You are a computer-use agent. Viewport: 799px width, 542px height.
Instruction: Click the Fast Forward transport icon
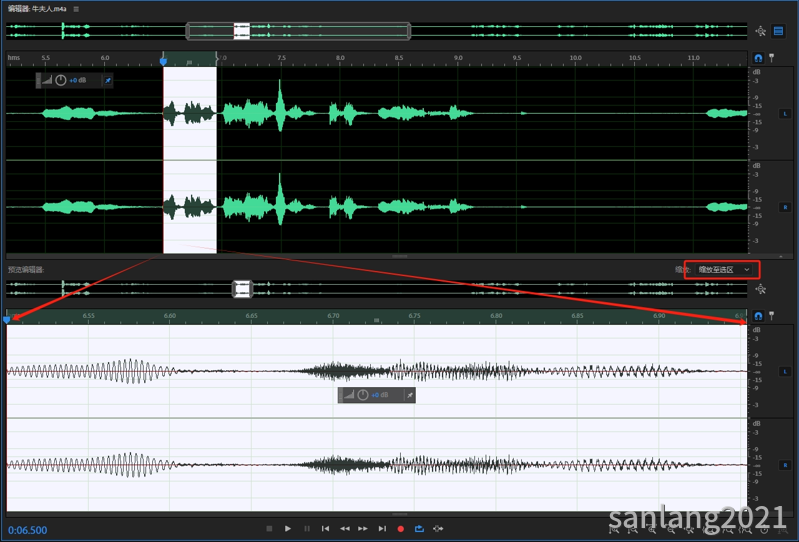pyautogui.click(x=363, y=528)
